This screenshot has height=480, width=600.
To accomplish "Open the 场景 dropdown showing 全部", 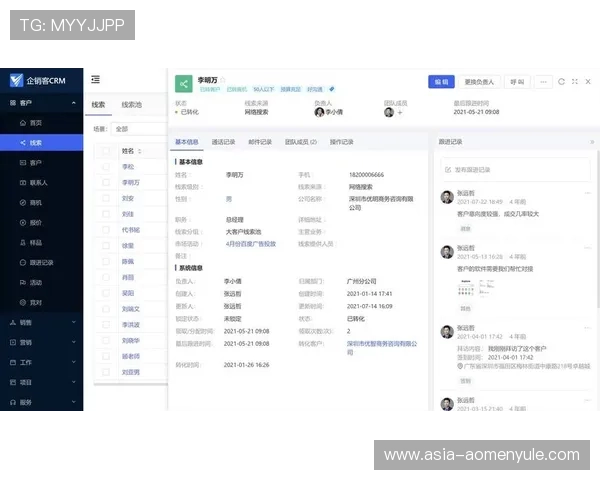I will click(139, 129).
